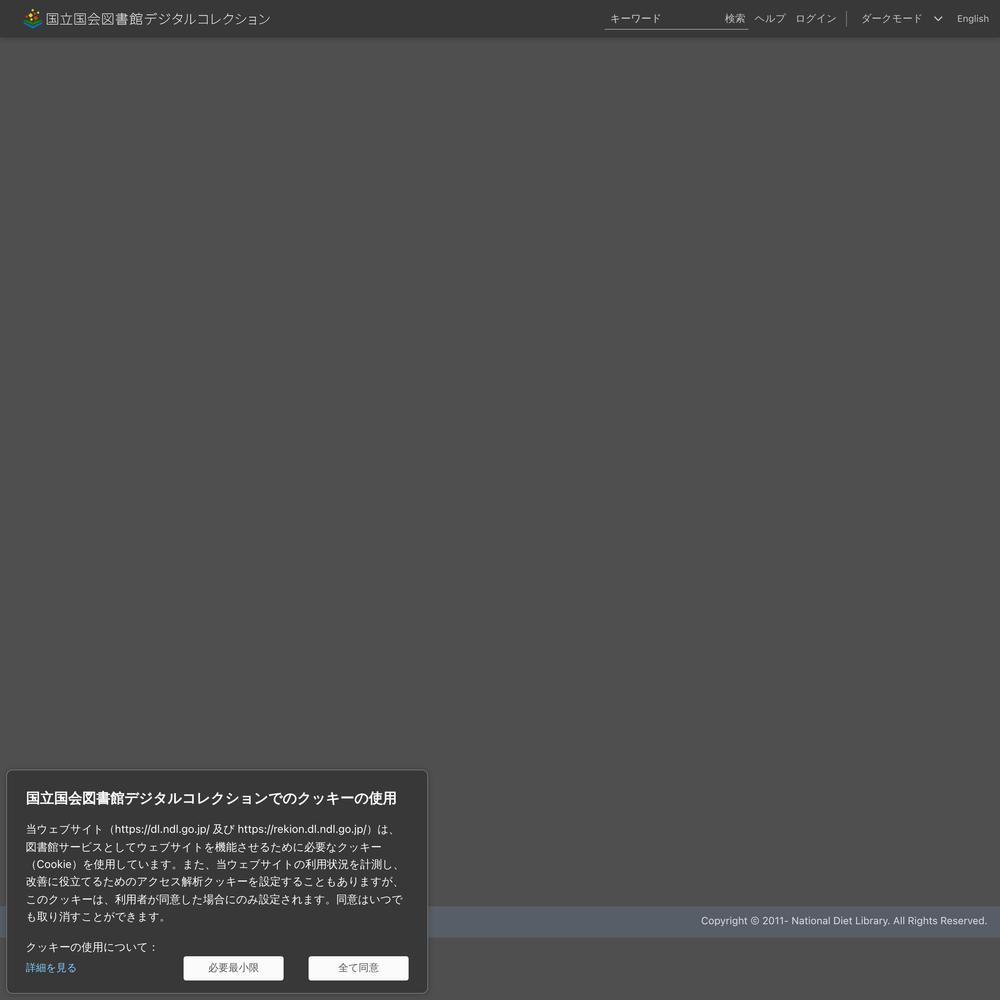
Task: Focus the キーワード search input field
Action: (662, 19)
